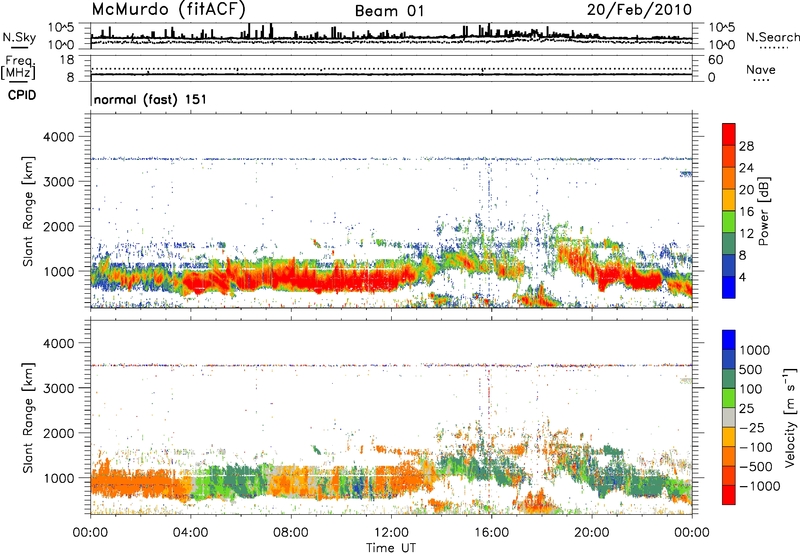Pick the blue top segment of Velocity colorbar
The image size is (800, 554).
pyautogui.click(x=729, y=340)
